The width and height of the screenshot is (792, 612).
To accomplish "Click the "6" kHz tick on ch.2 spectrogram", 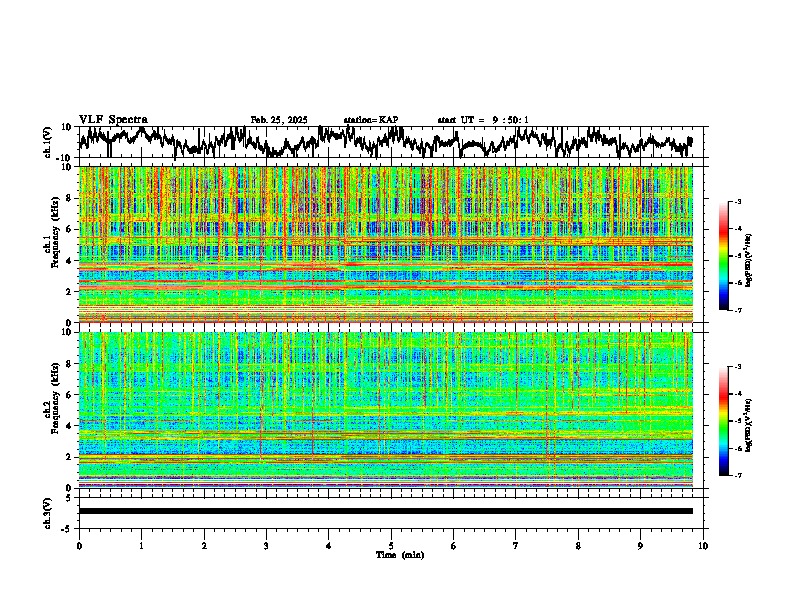I will pyautogui.click(x=70, y=395).
